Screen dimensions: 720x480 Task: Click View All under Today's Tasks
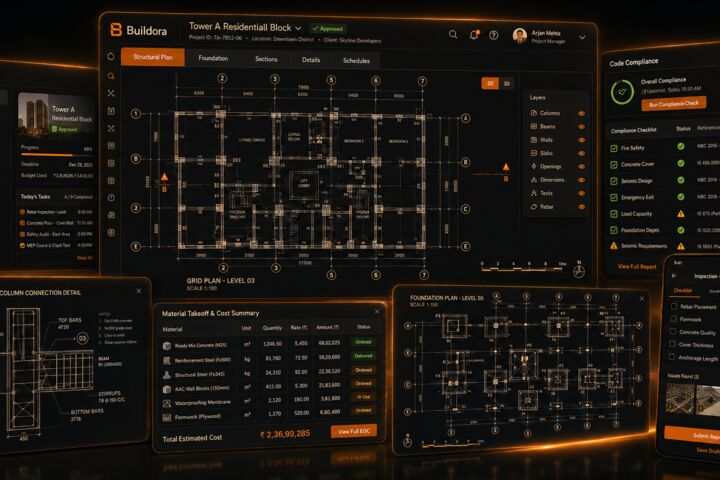coord(84,258)
